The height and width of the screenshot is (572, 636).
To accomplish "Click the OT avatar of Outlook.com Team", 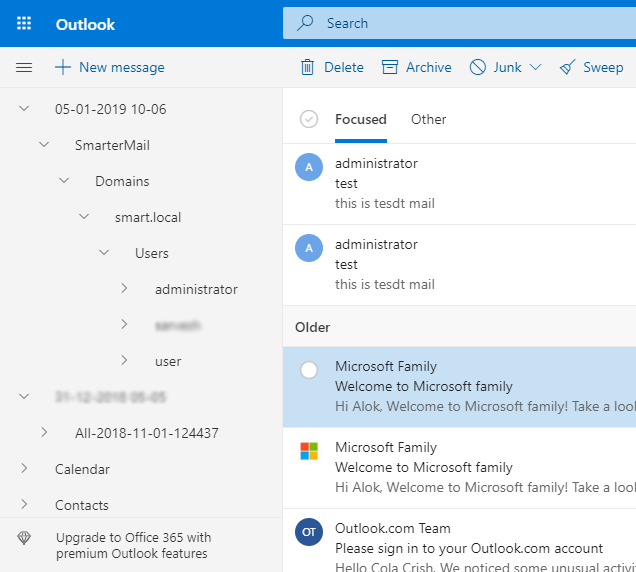I will [309, 532].
